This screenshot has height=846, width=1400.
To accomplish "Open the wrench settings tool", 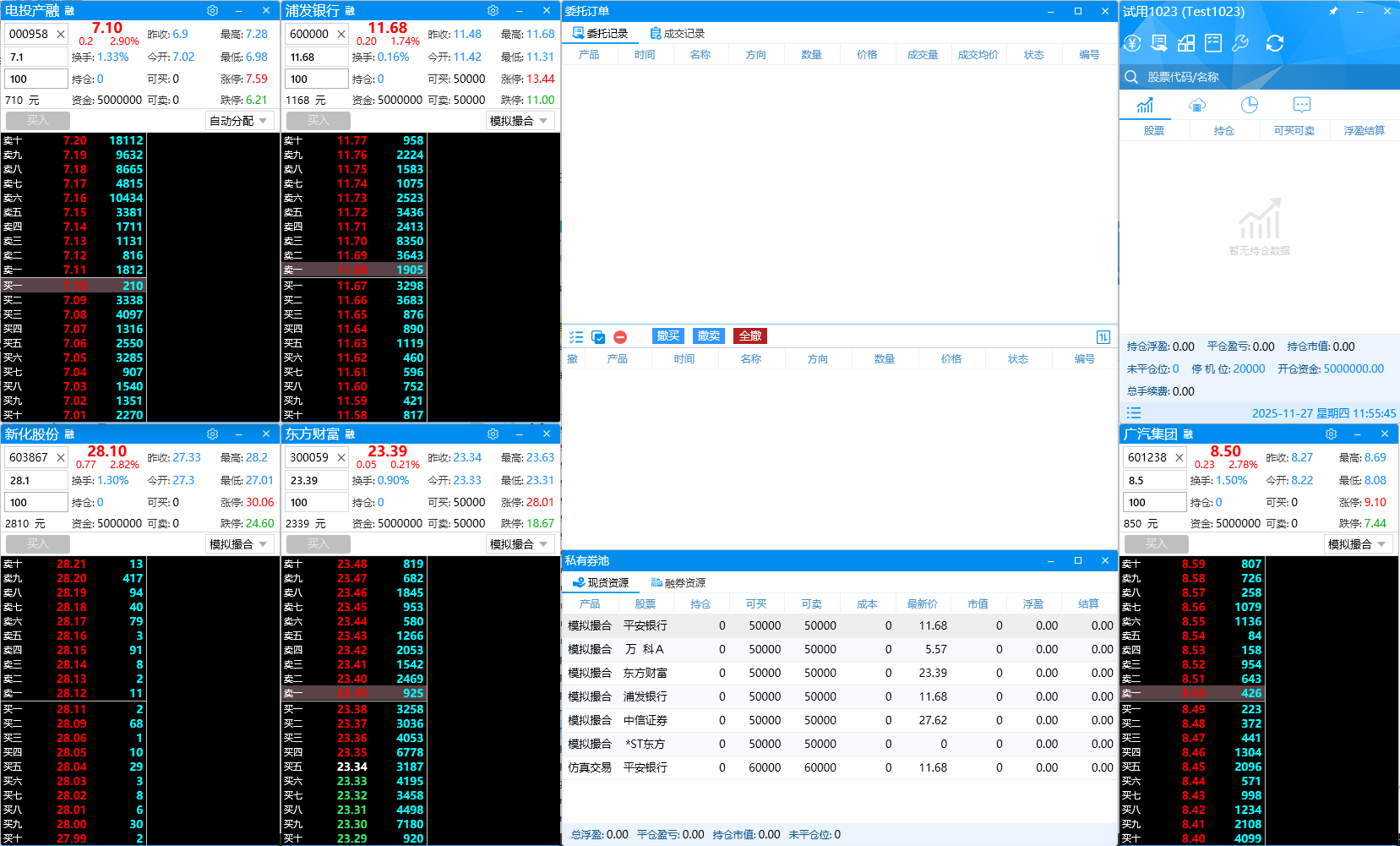I will click(1240, 43).
